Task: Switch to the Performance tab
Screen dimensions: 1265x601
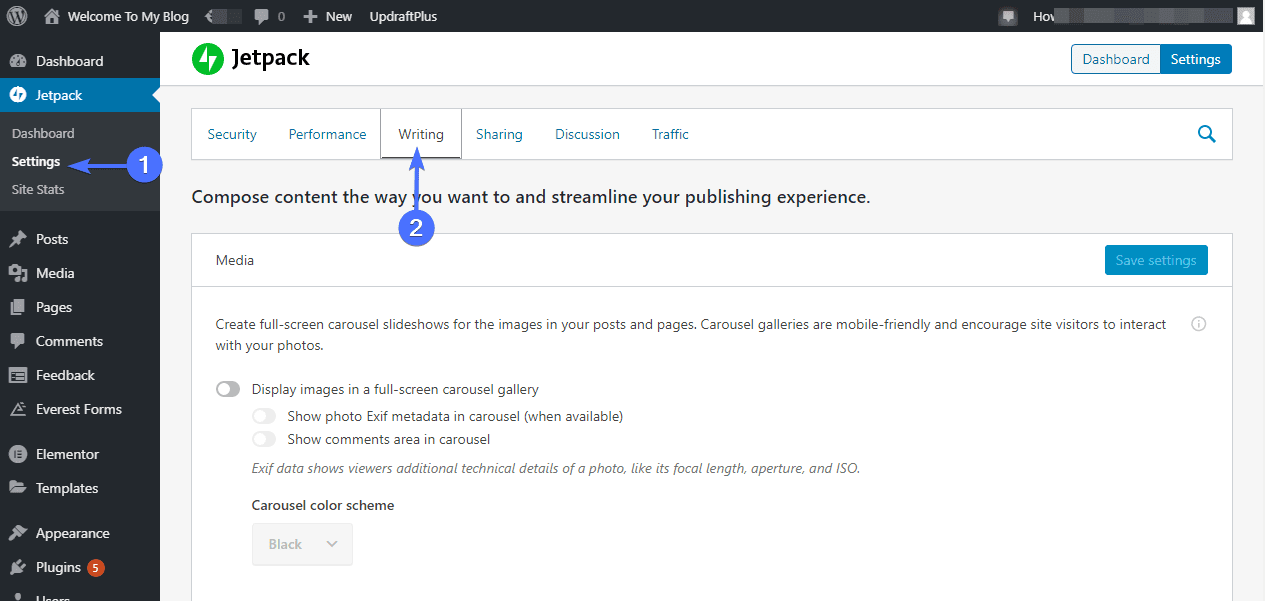Action: click(x=327, y=134)
